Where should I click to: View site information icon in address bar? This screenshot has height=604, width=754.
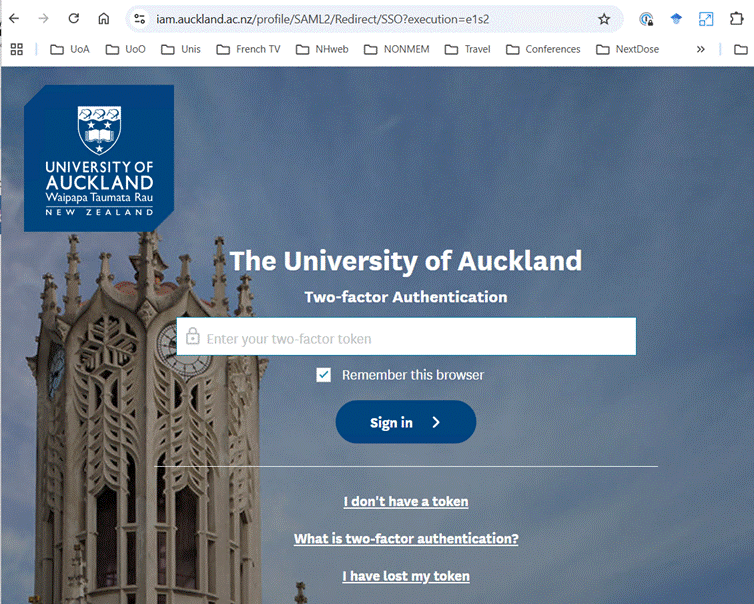(x=139, y=19)
